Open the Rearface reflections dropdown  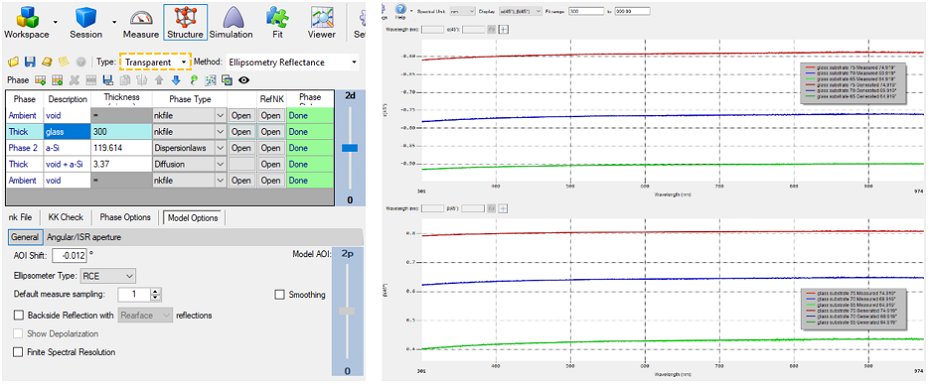pyautogui.click(x=146, y=315)
